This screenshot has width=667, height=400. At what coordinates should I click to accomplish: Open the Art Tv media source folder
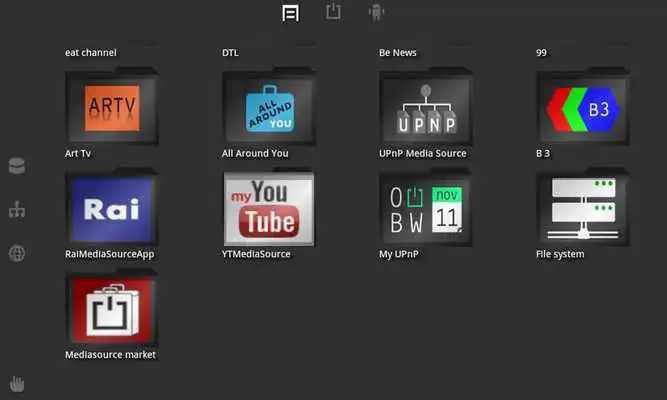111,108
